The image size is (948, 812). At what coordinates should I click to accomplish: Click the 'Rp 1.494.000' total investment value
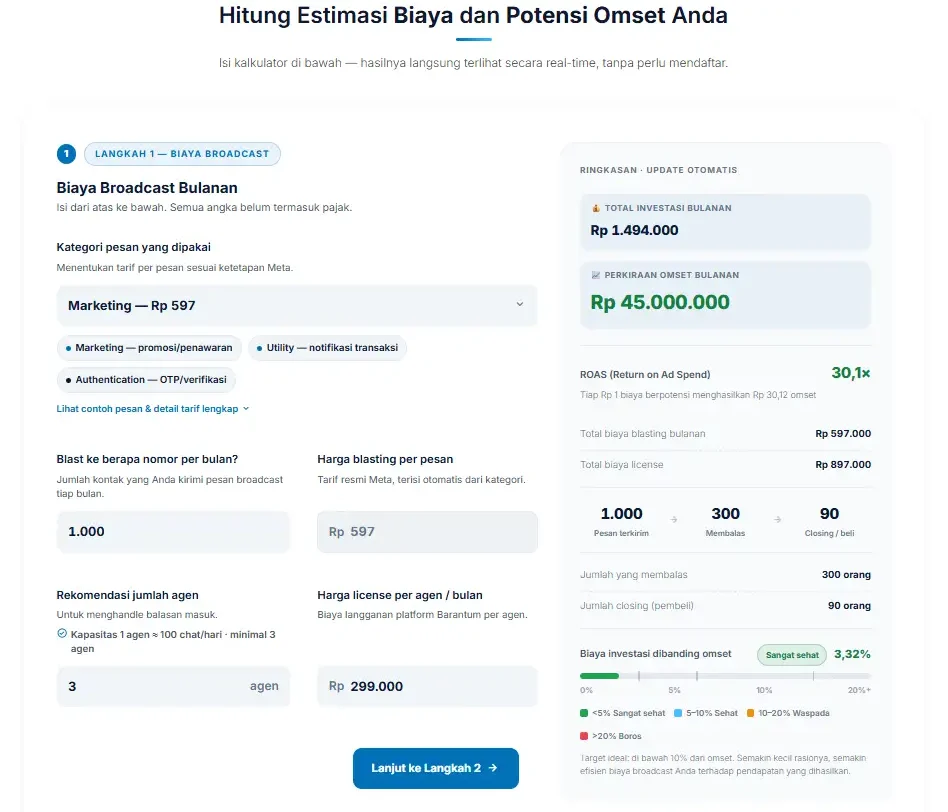[x=634, y=230]
